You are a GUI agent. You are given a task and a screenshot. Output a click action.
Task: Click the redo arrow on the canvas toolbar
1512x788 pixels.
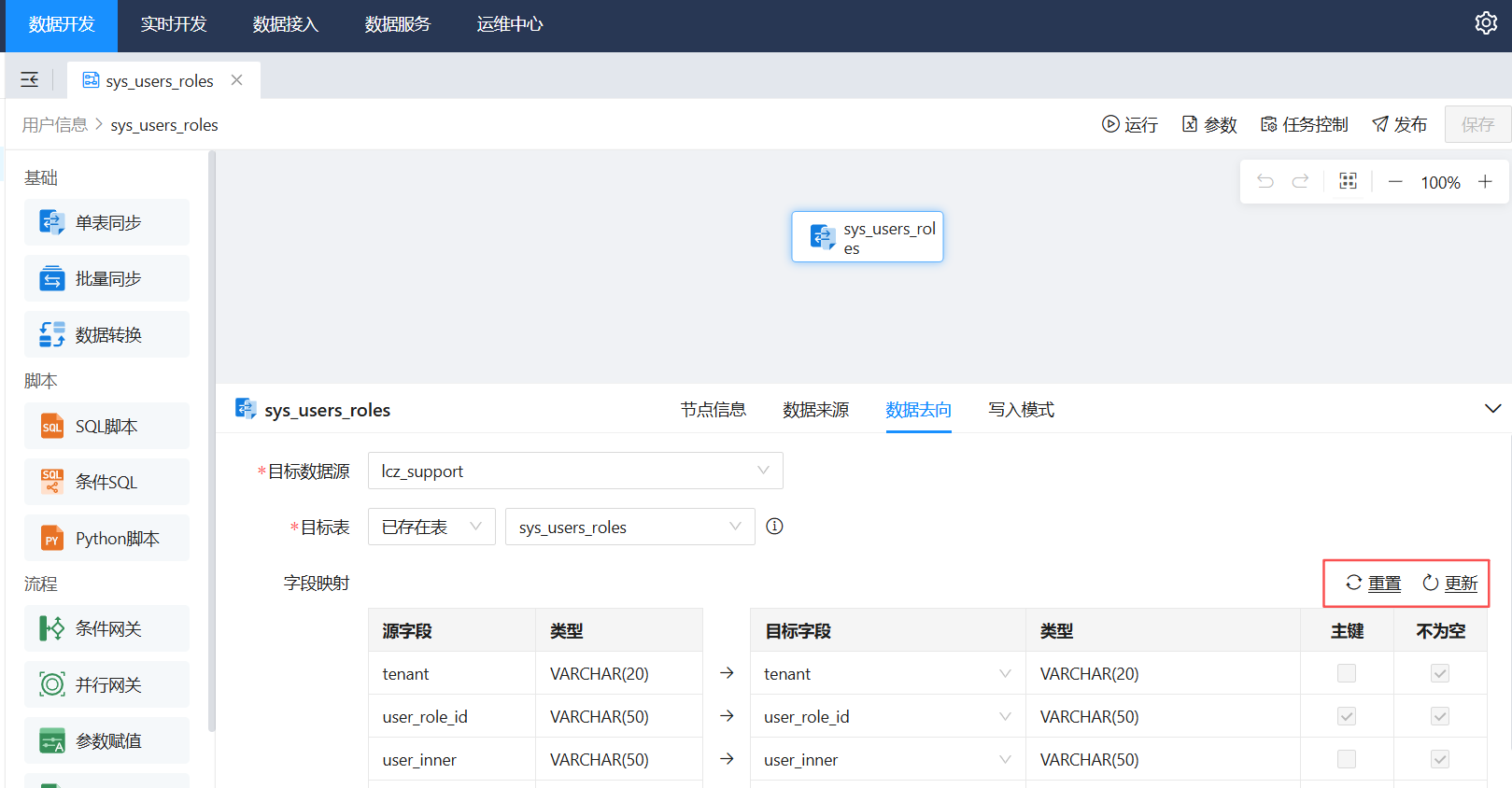coord(1300,181)
